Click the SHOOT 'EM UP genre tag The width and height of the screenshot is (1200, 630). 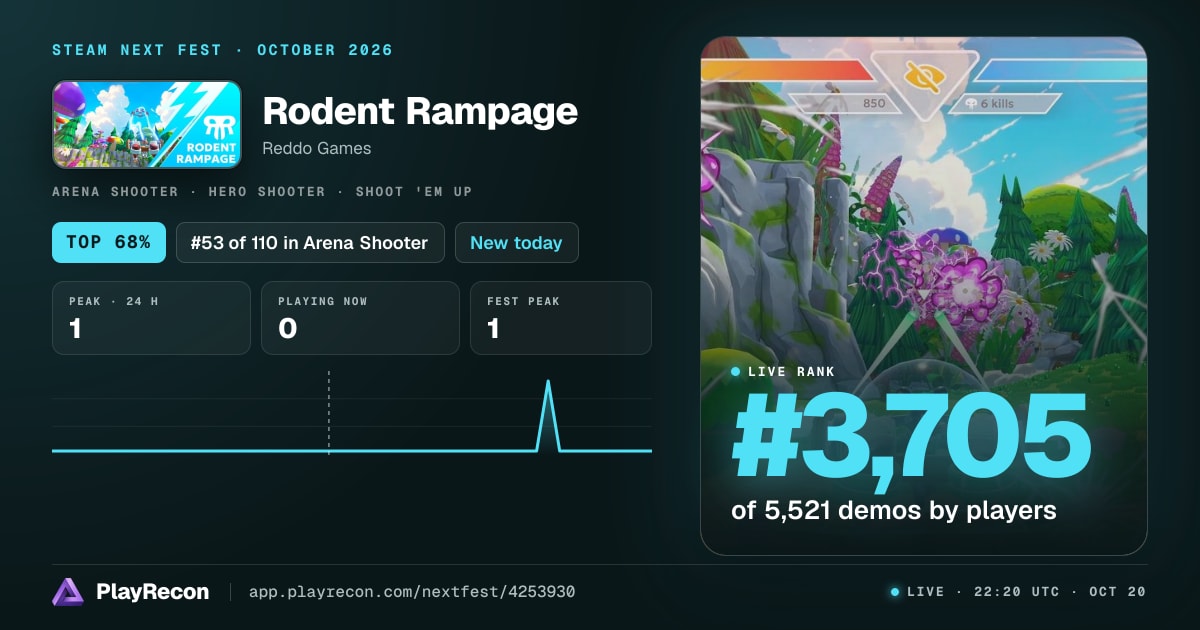414,191
